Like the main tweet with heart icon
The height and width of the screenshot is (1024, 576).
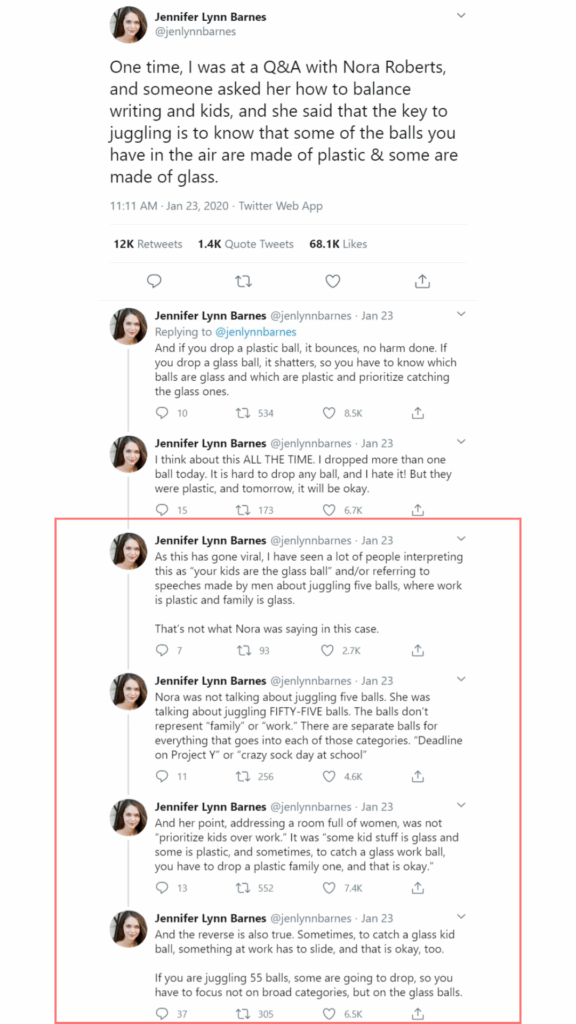click(333, 281)
